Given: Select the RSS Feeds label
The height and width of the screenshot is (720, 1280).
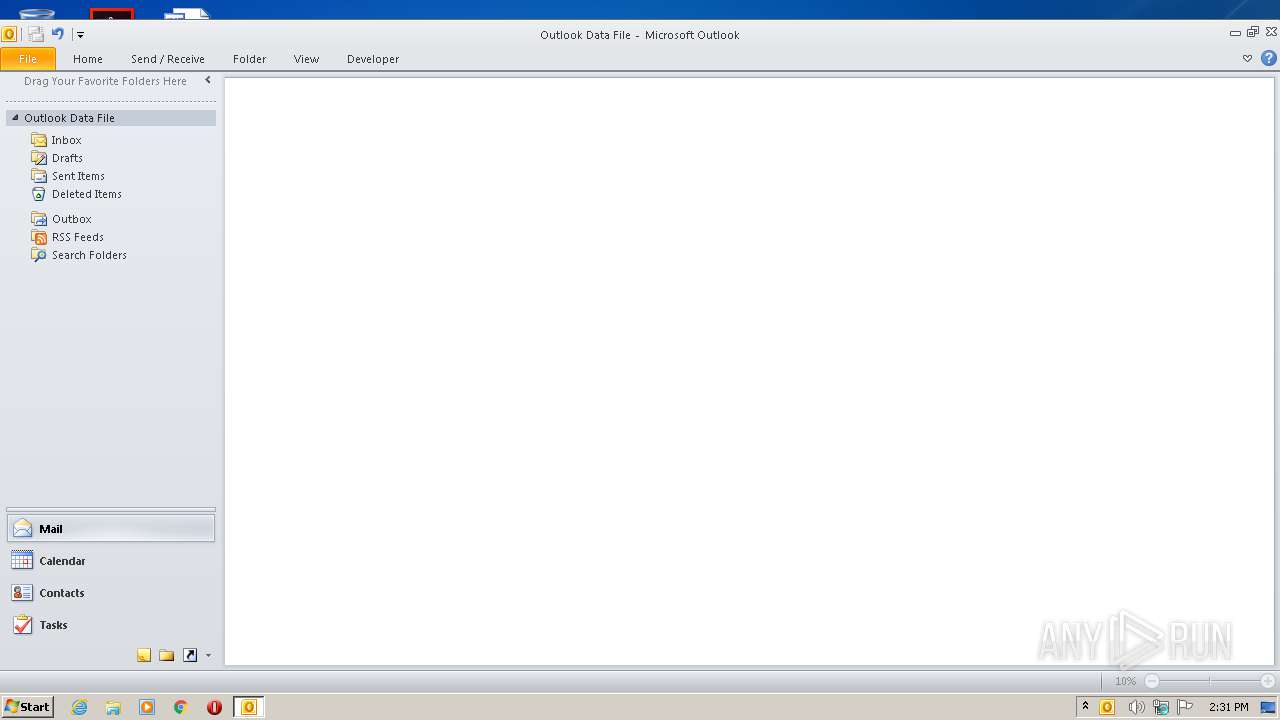Looking at the screenshot, I should pyautogui.click(x=78, y=238).
